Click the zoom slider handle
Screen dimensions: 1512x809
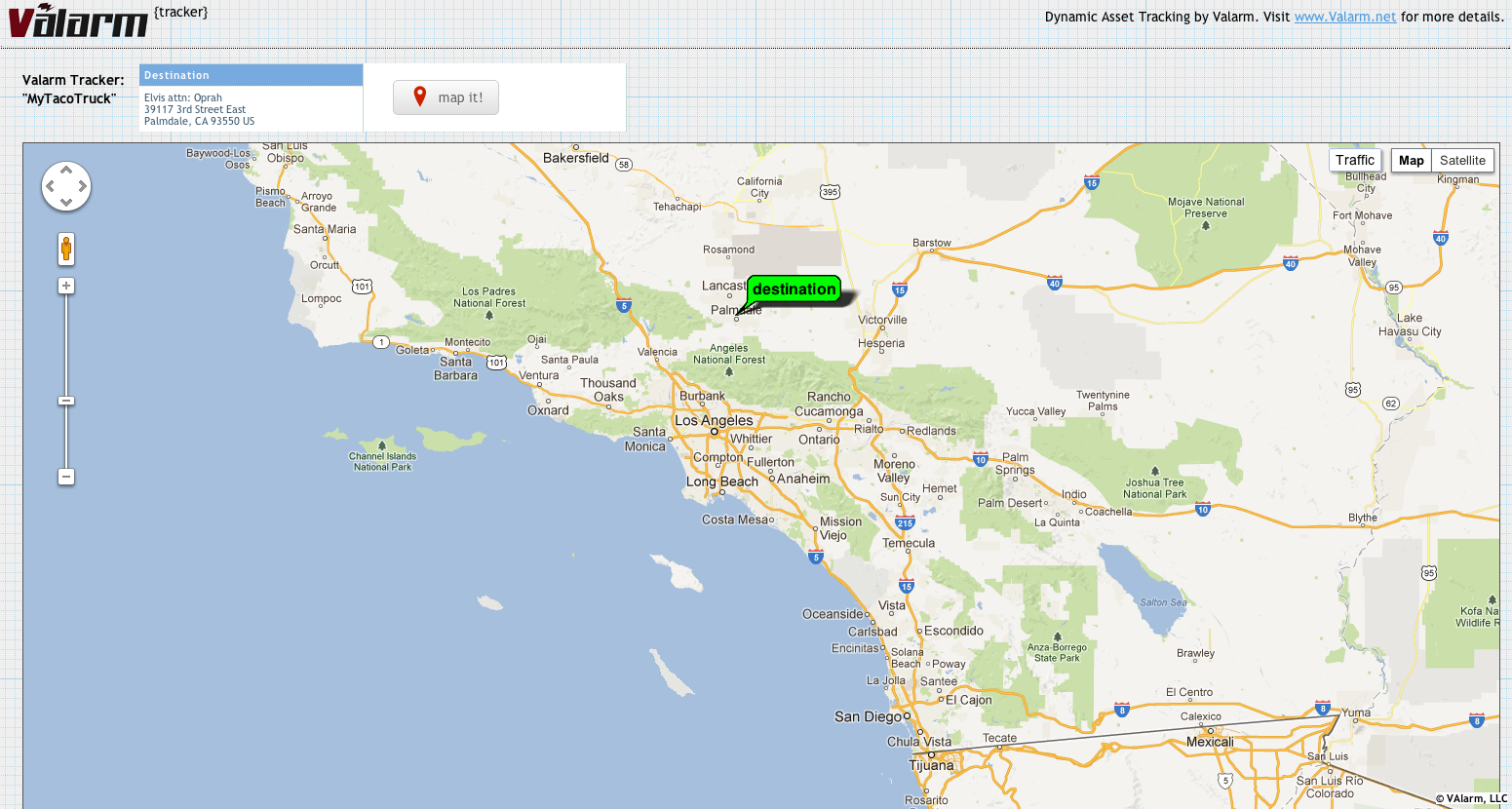(x=66, y=401)
